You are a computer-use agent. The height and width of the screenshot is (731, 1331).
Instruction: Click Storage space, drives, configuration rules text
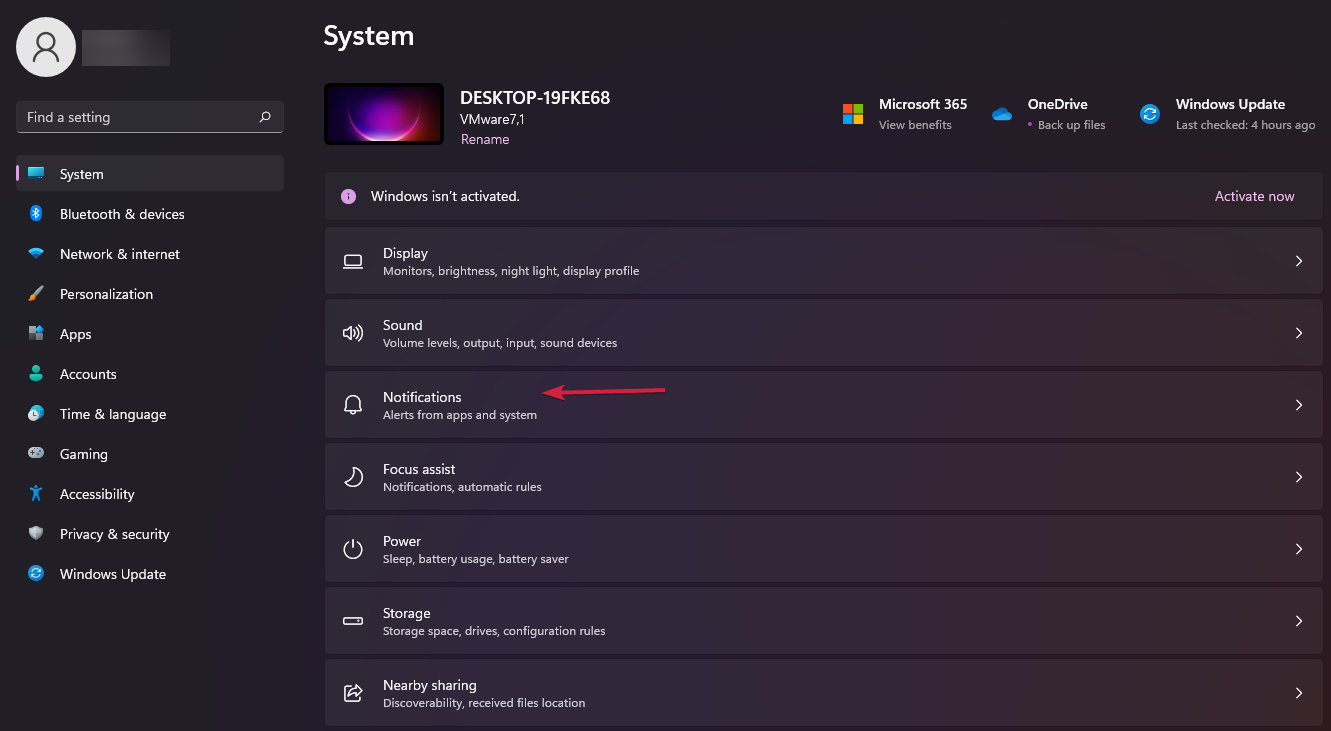[494, 631]
